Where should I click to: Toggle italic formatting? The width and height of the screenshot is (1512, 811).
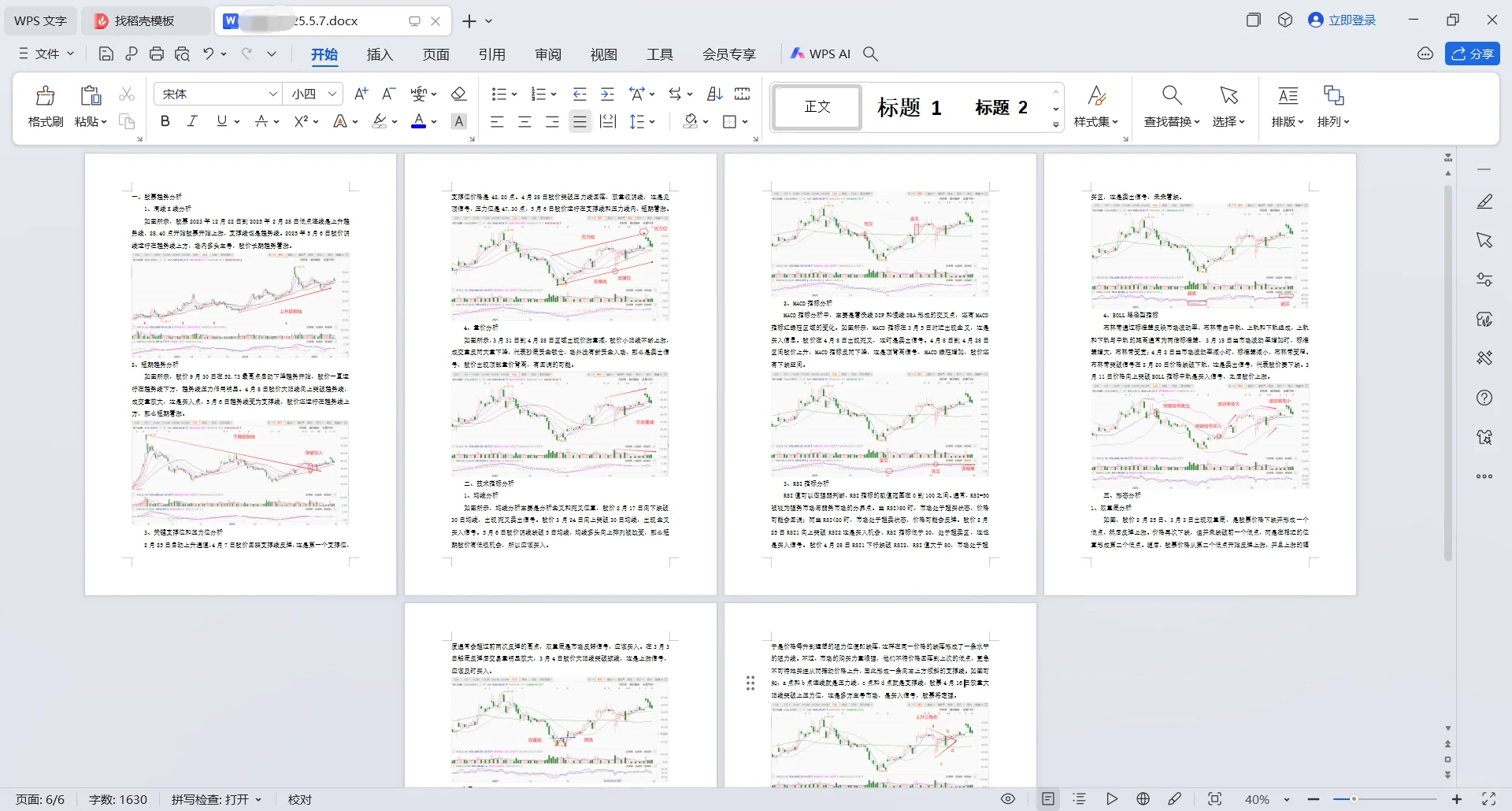click(x=191, y=121)
